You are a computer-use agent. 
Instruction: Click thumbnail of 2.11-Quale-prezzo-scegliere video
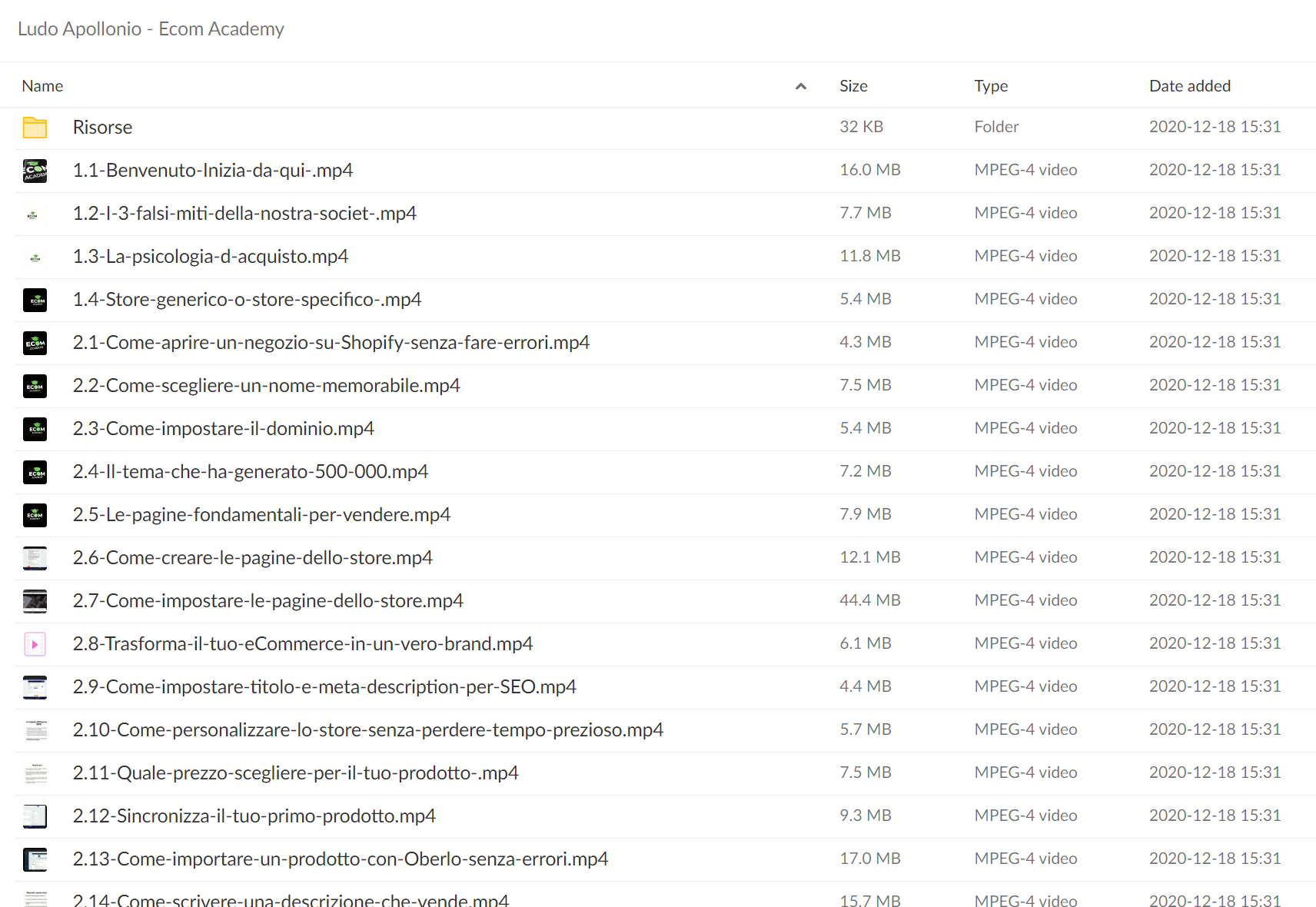tap(35, 772)
